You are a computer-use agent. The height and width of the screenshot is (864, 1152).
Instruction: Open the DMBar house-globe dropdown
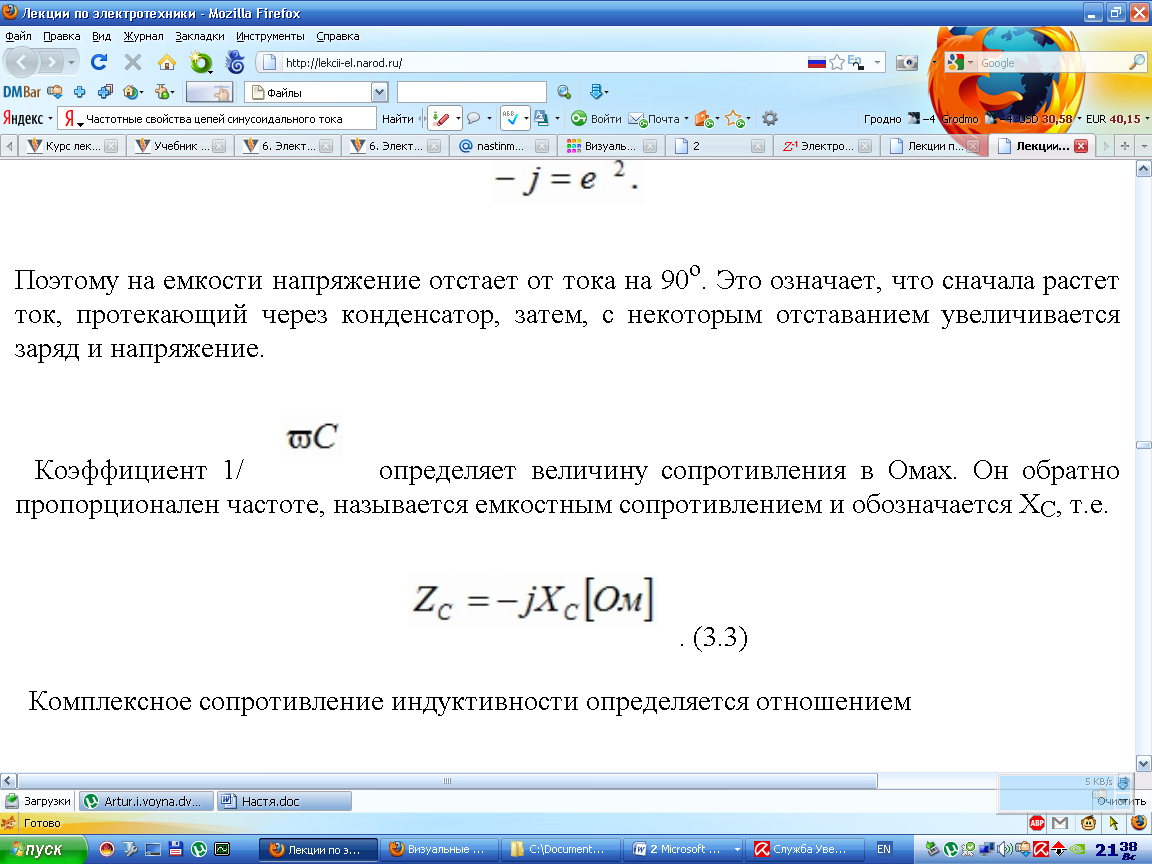133,92
